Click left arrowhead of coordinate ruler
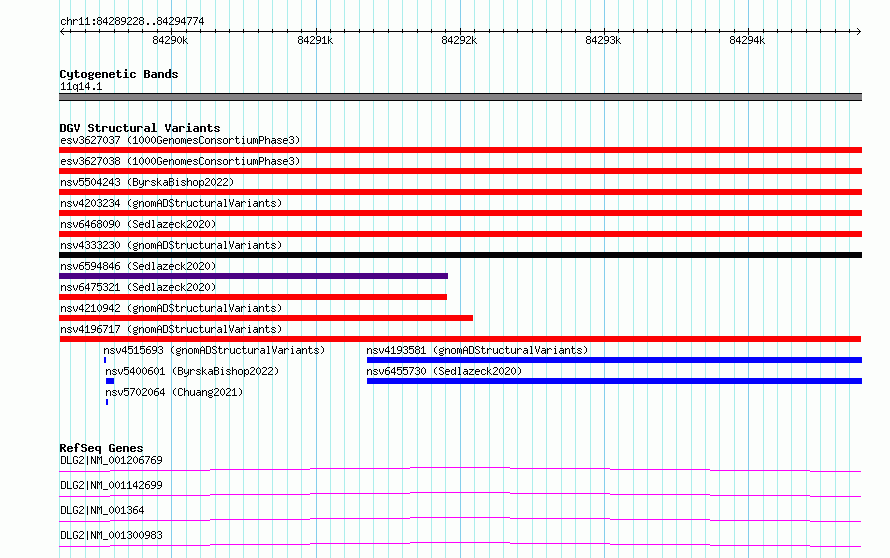This screenshot has height=558, width=890. (62, 31)
